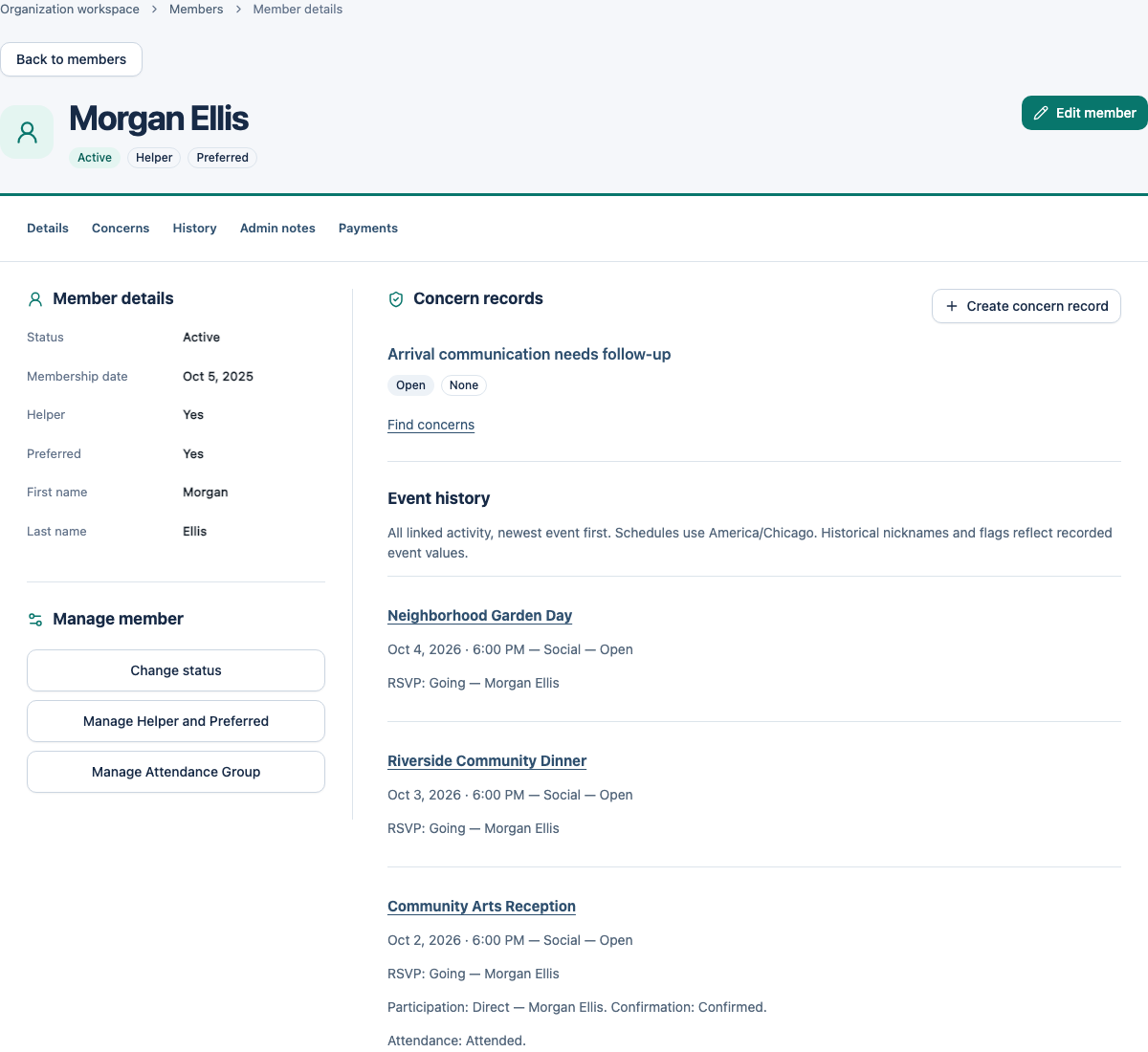Click the 'Last name' label
Screen dimensions: 1148x1052
[56, 532]
